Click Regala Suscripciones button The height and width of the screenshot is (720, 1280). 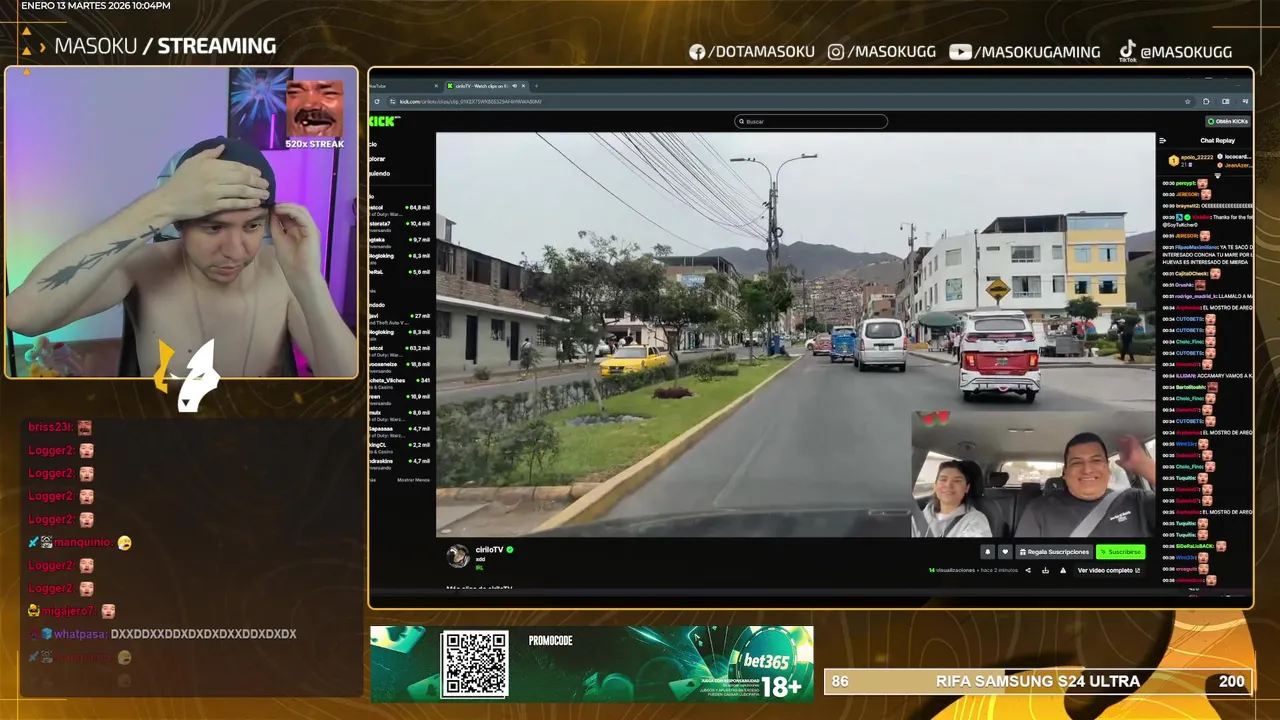1054,552
